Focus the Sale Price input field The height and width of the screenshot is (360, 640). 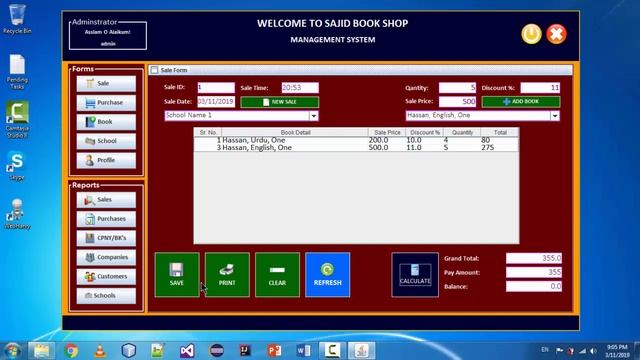pyautogui.click(x=458, y=101)
